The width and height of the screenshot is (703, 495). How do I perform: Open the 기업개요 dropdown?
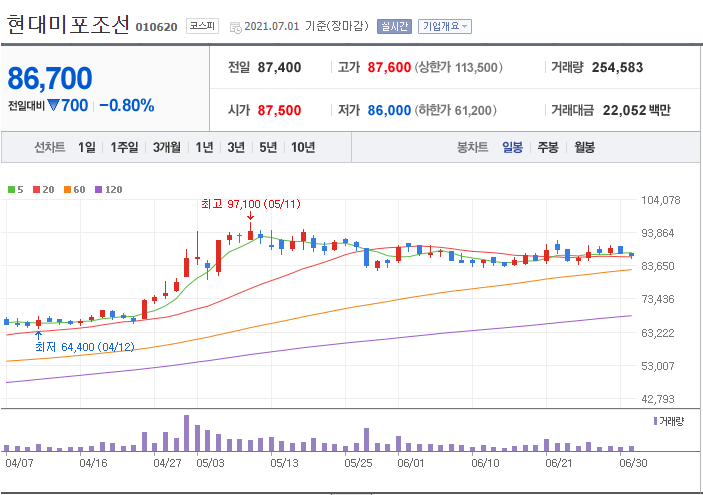coord(444,26)
